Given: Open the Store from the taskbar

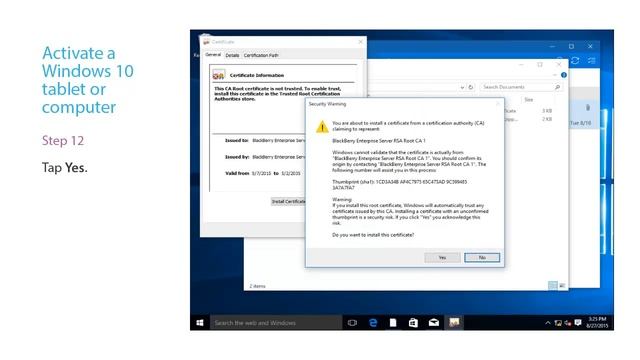Looking at the screenshot, I should pos(413,323).
